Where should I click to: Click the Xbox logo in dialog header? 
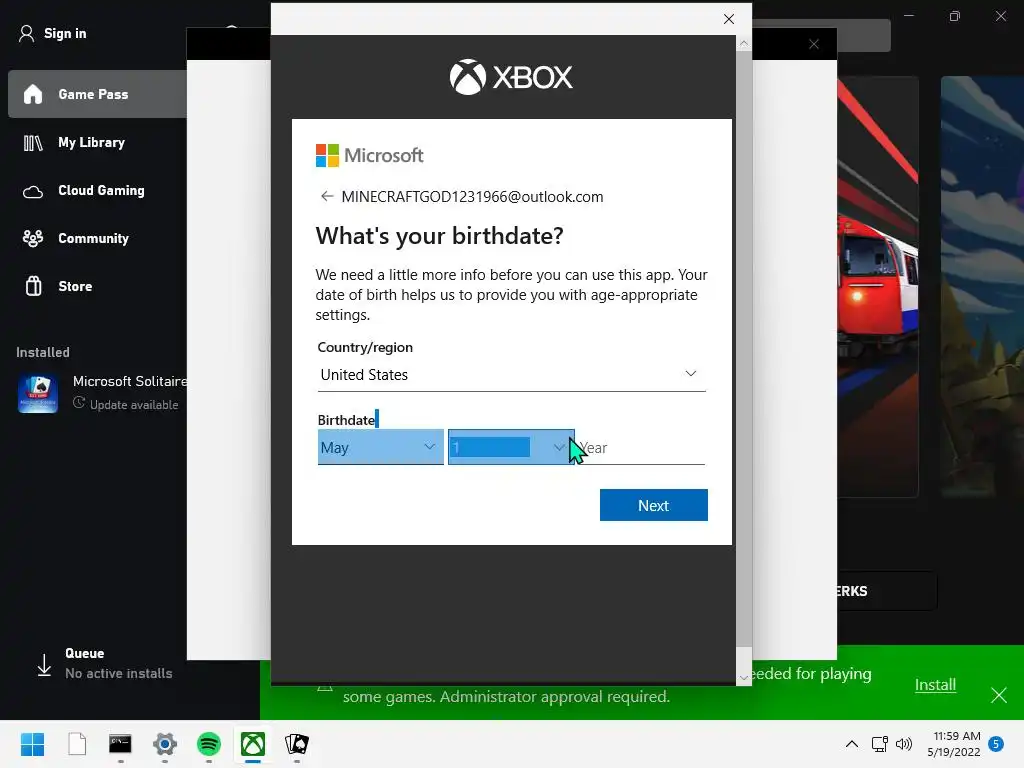511,77
